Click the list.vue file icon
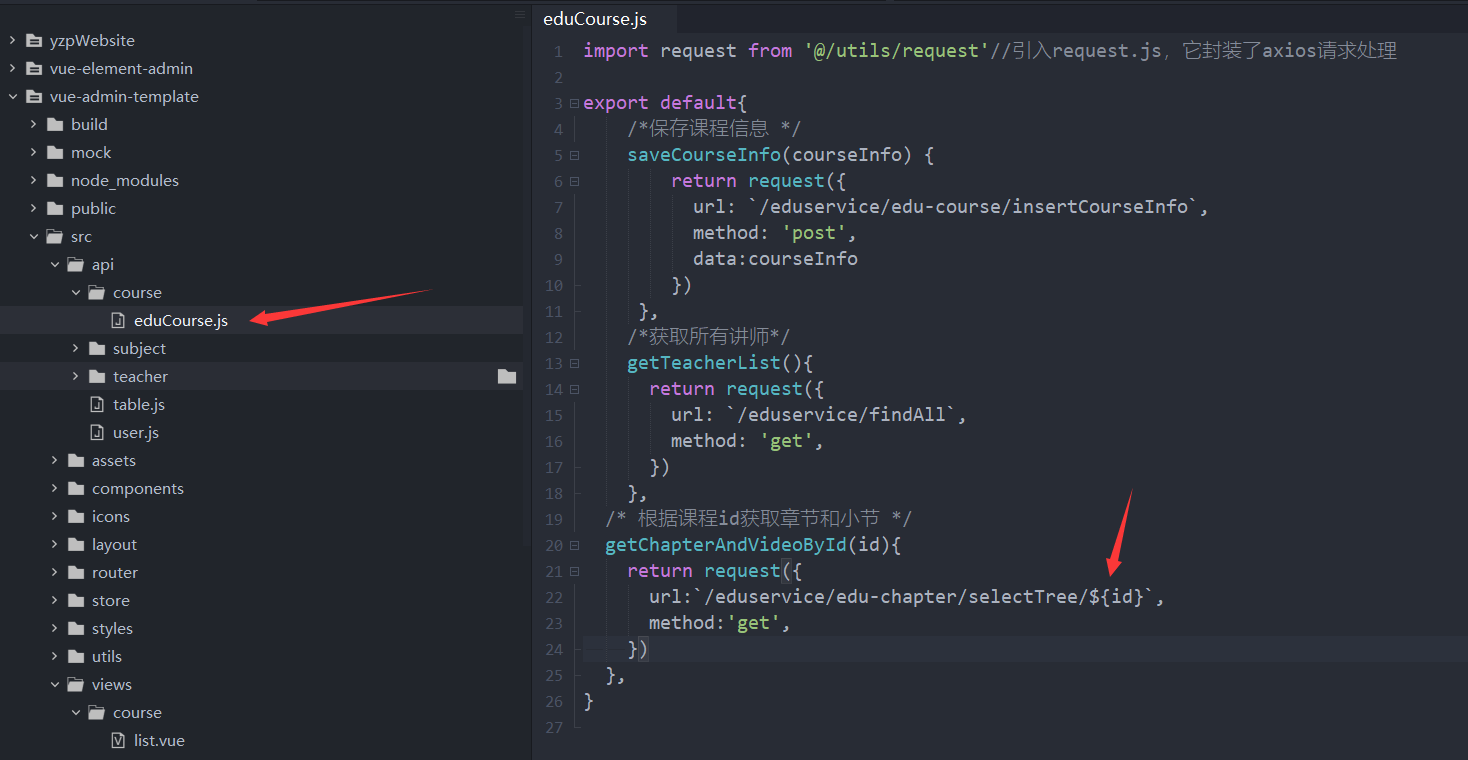 pos(118,741)
